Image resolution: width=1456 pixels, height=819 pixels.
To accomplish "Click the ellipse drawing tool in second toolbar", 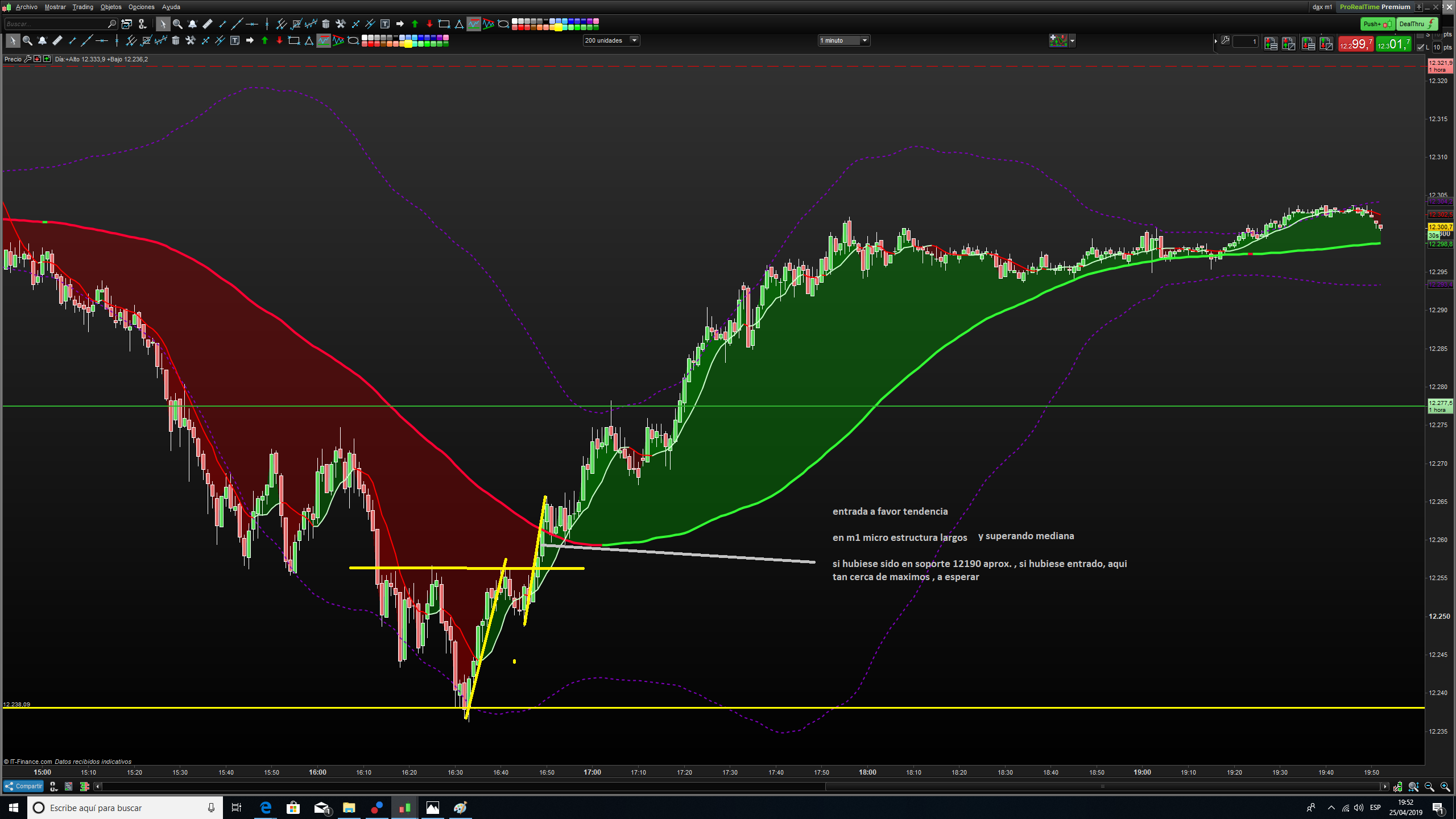I will pyautogui.click(x=353, y=40).
